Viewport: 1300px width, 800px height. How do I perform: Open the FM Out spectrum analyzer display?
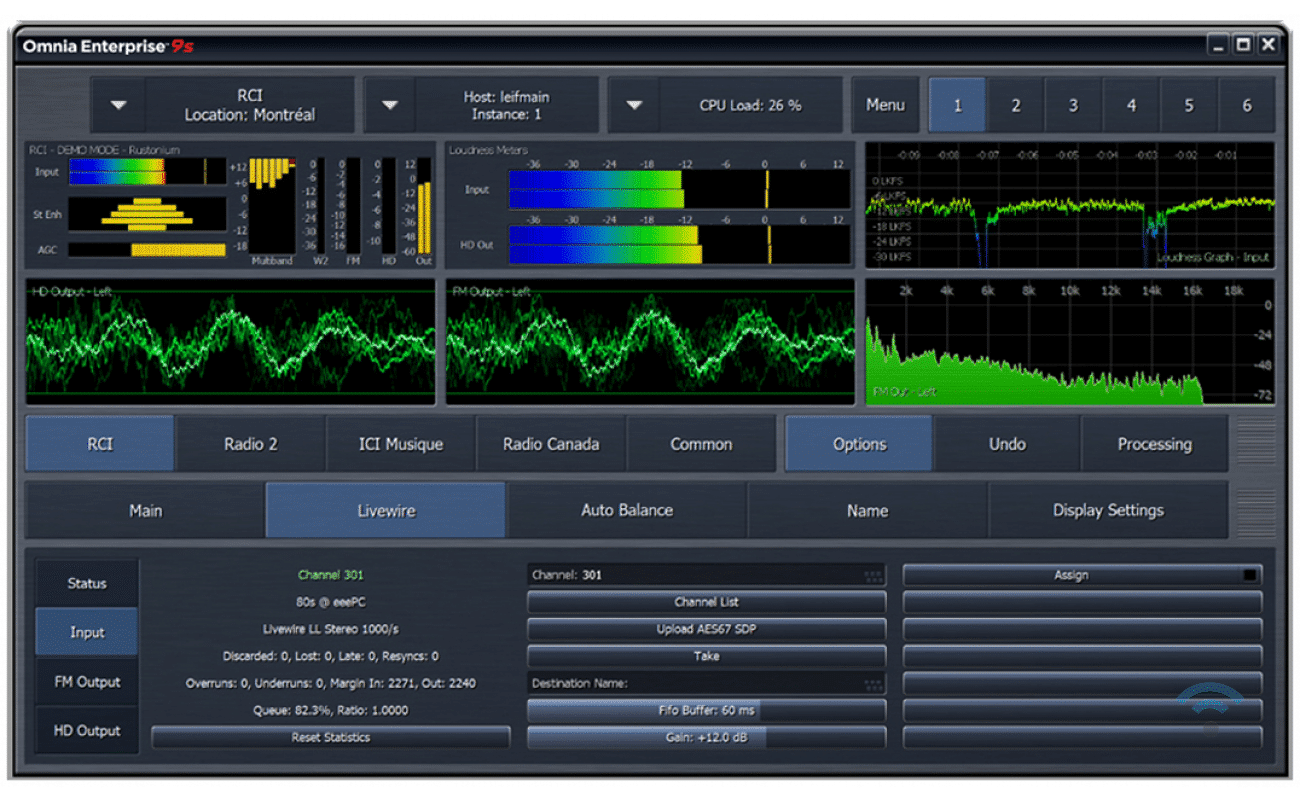[1070, 343]
